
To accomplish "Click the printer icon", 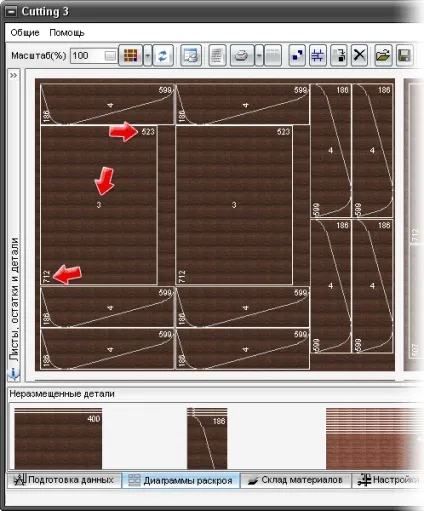I will click(x=242, y=55).
